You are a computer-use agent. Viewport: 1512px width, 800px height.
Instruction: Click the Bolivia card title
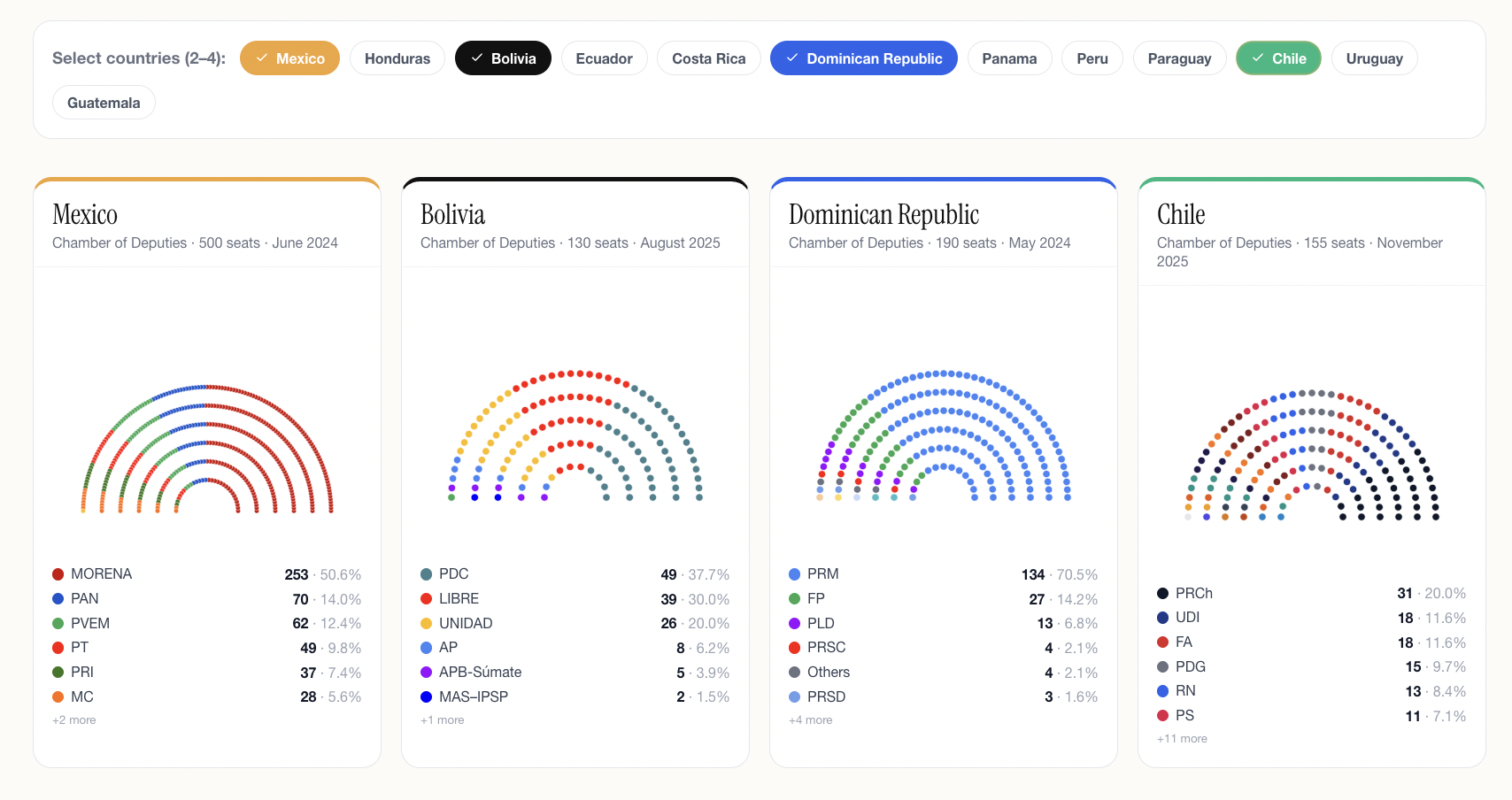click(x=452, y=214)
